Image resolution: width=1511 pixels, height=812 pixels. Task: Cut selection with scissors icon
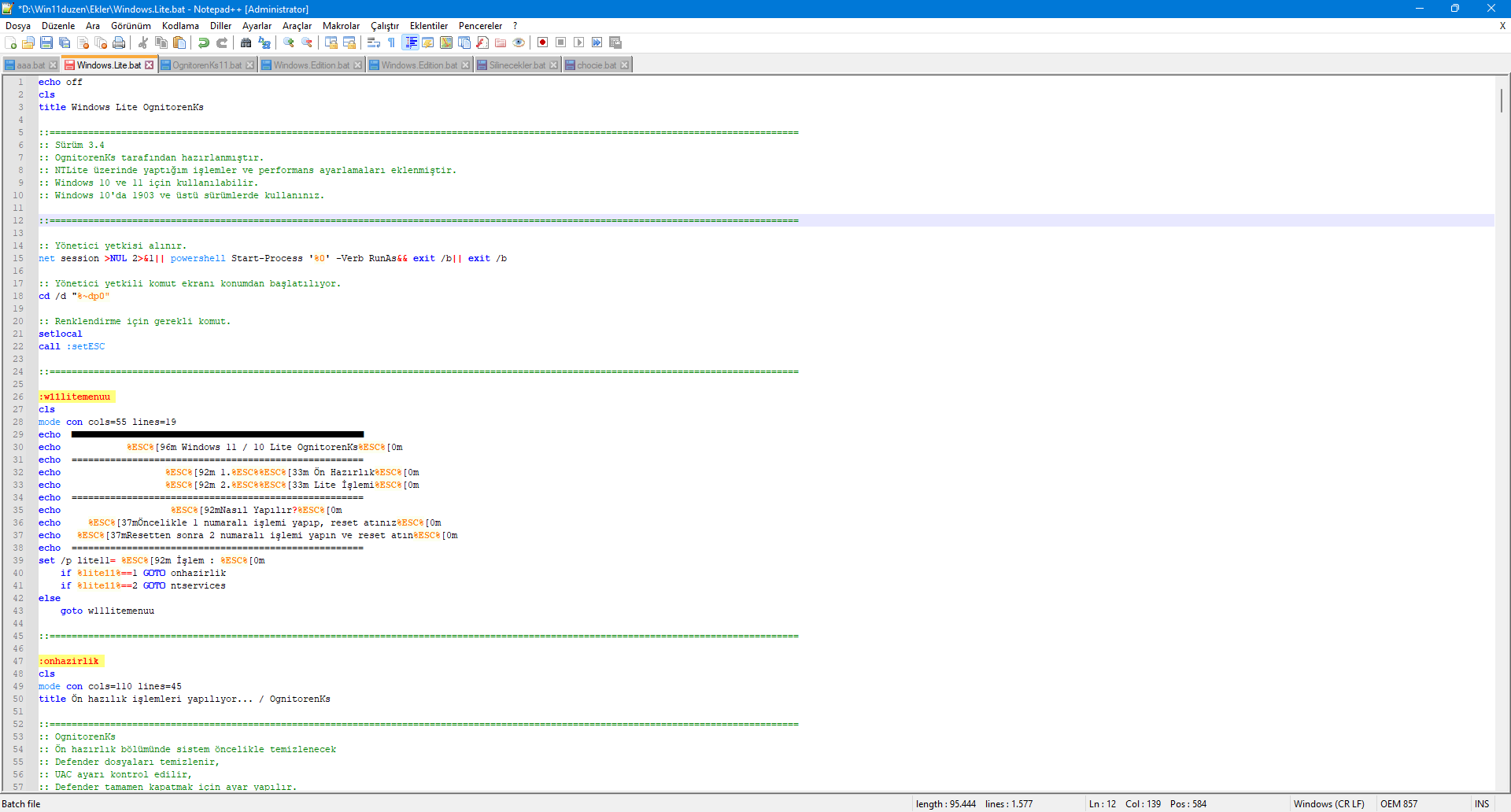[143, 42]
